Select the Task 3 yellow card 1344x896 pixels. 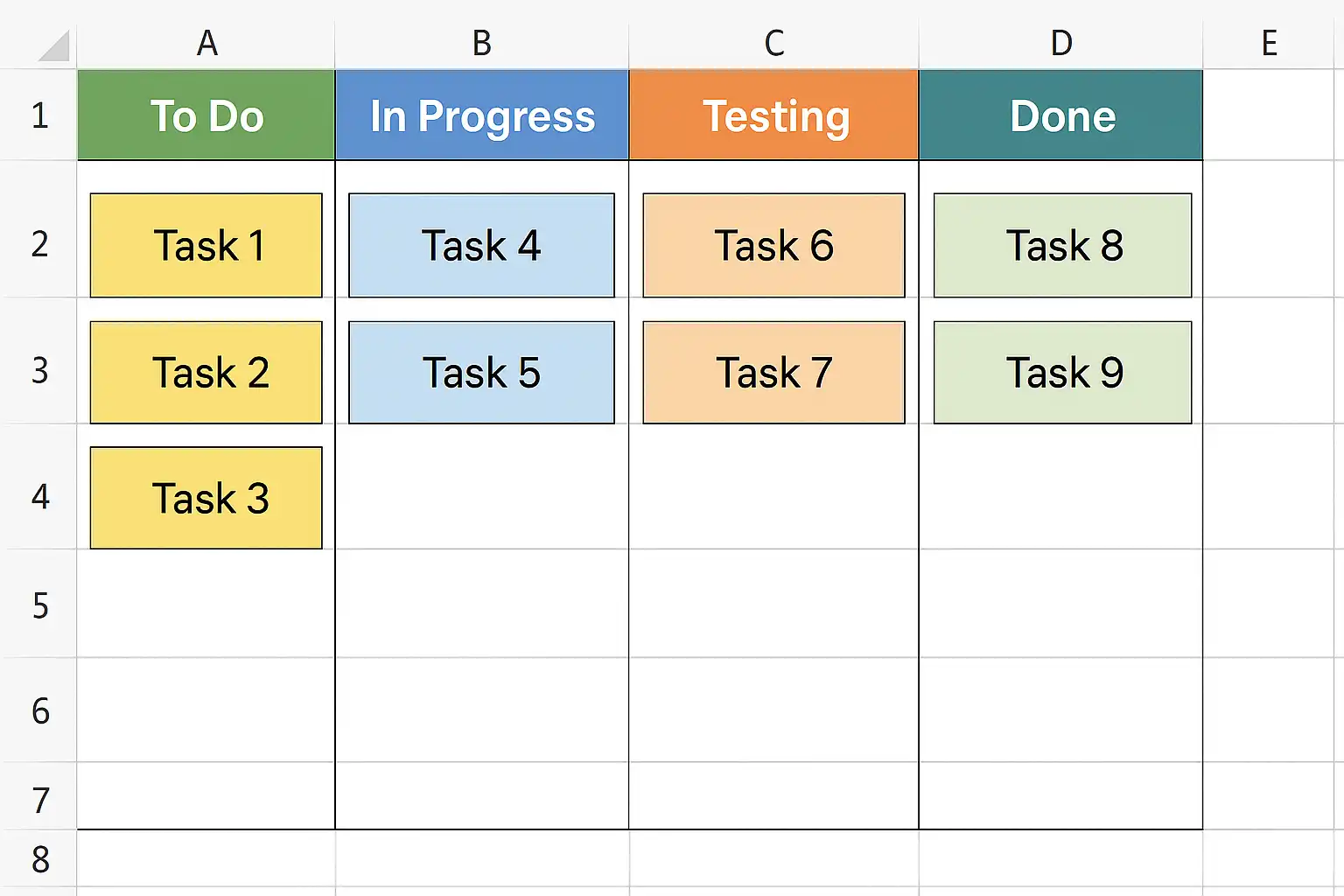click(x=206, y=498)
